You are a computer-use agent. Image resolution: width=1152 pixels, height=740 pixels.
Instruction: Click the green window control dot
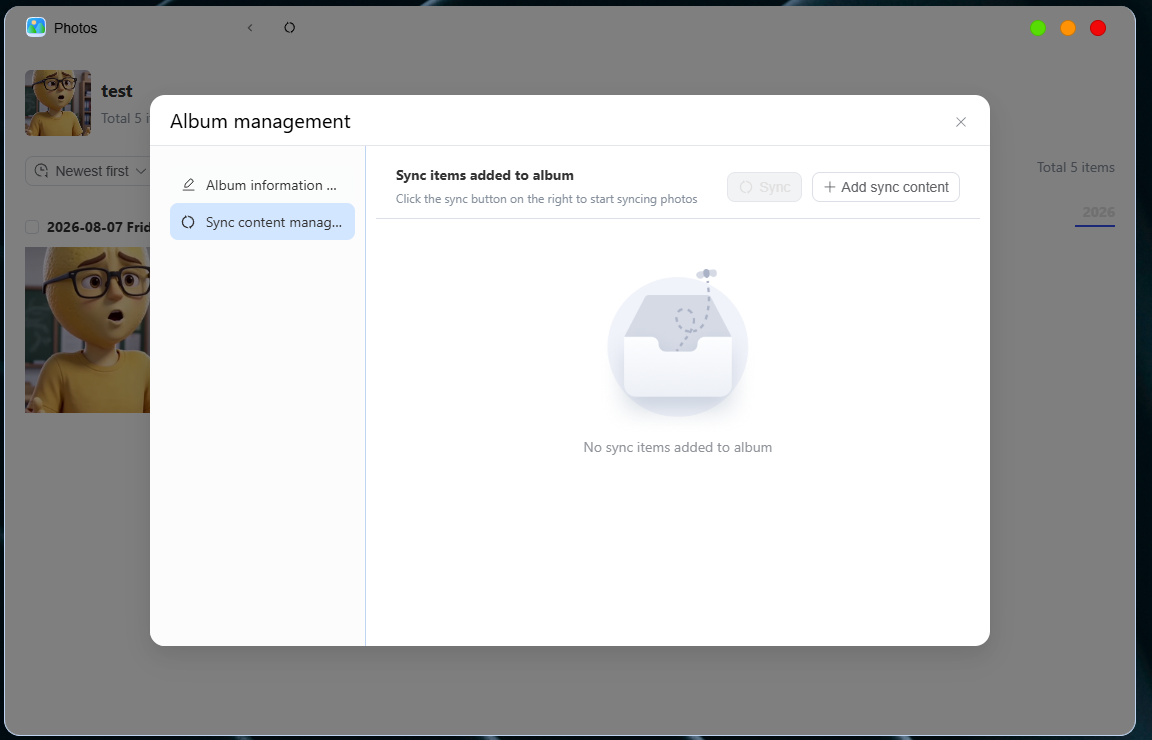(x=1038, y=28)
